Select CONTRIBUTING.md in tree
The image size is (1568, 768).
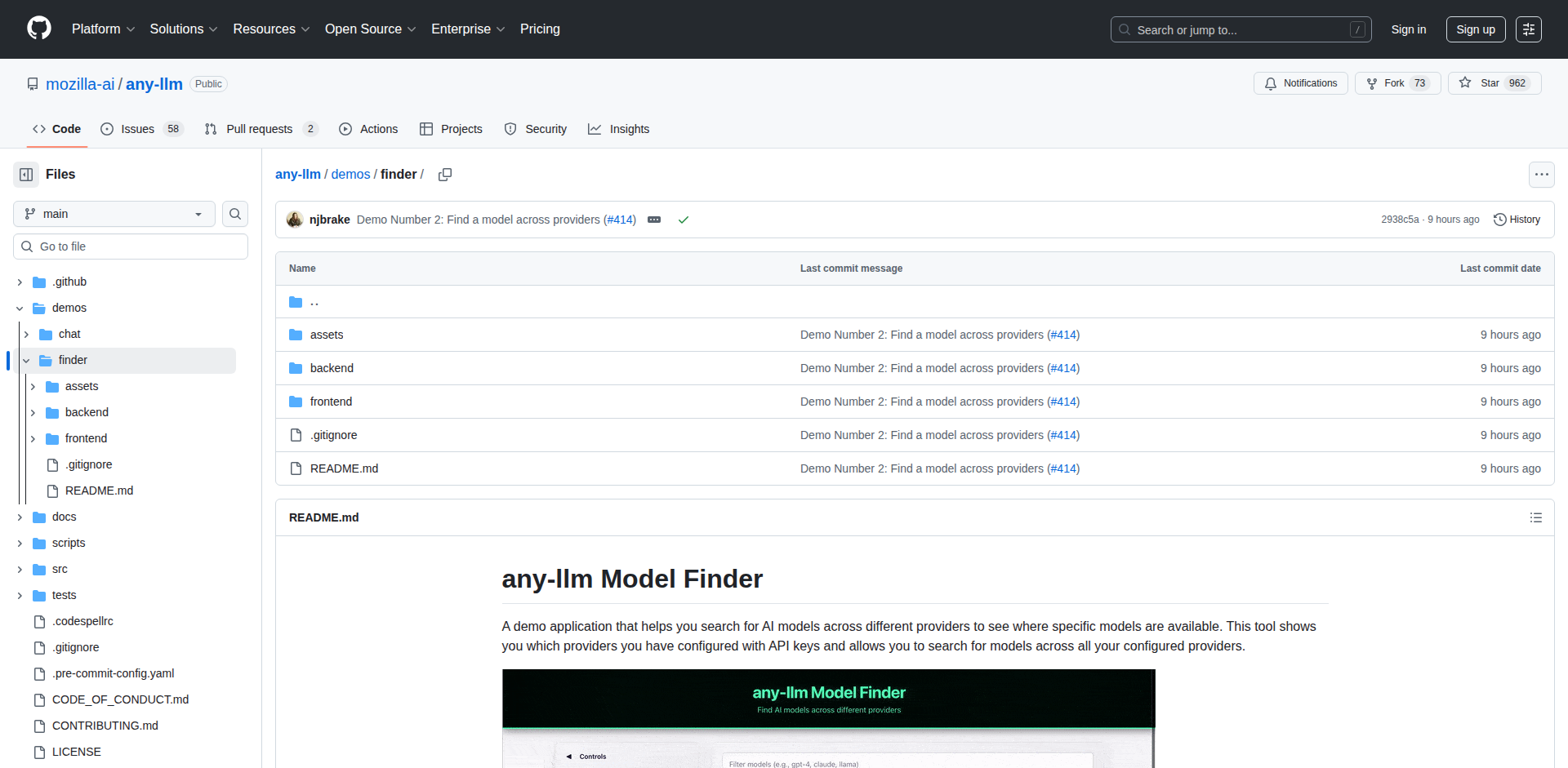105,726
